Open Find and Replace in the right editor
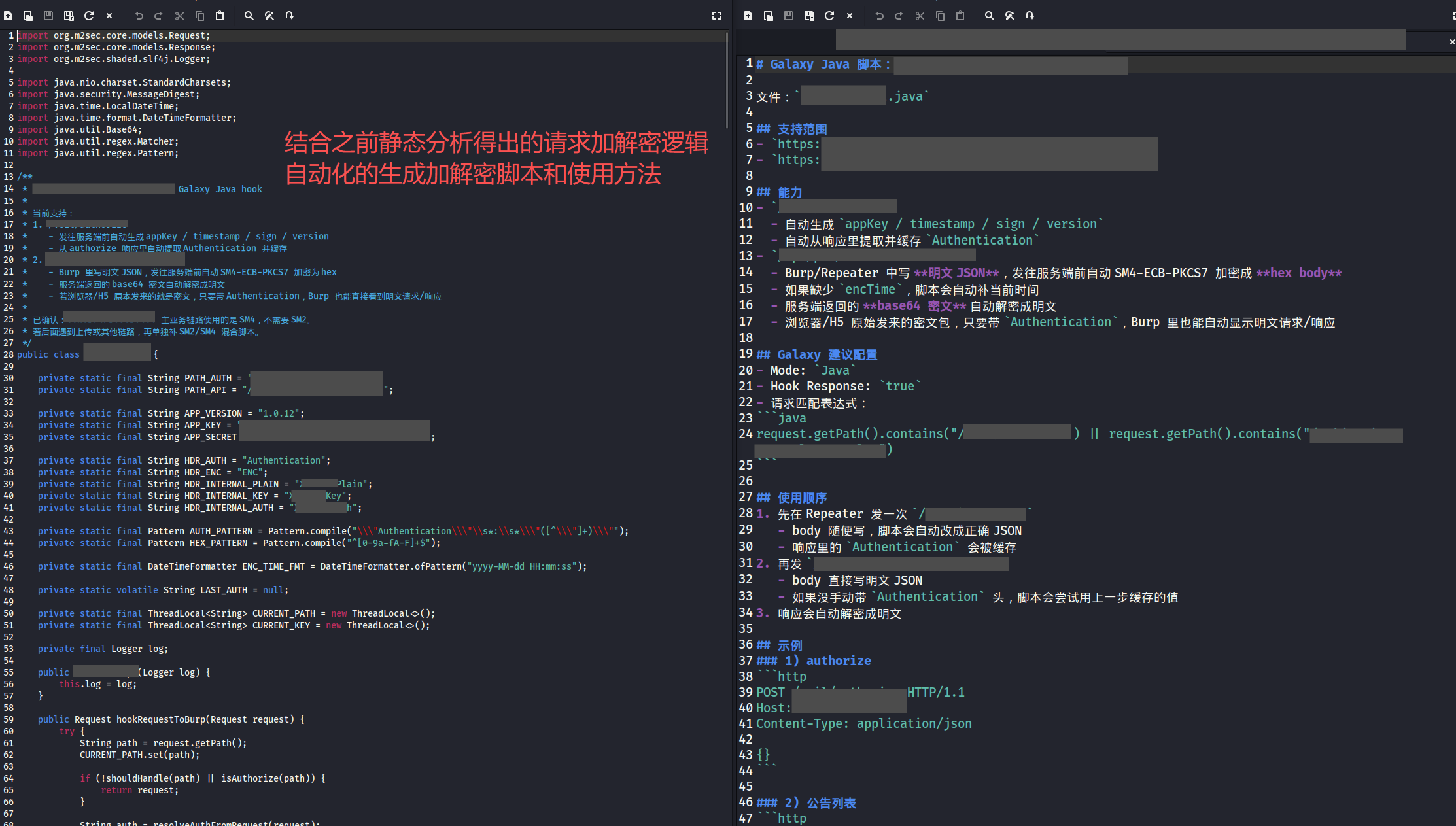 [1010, 16]
